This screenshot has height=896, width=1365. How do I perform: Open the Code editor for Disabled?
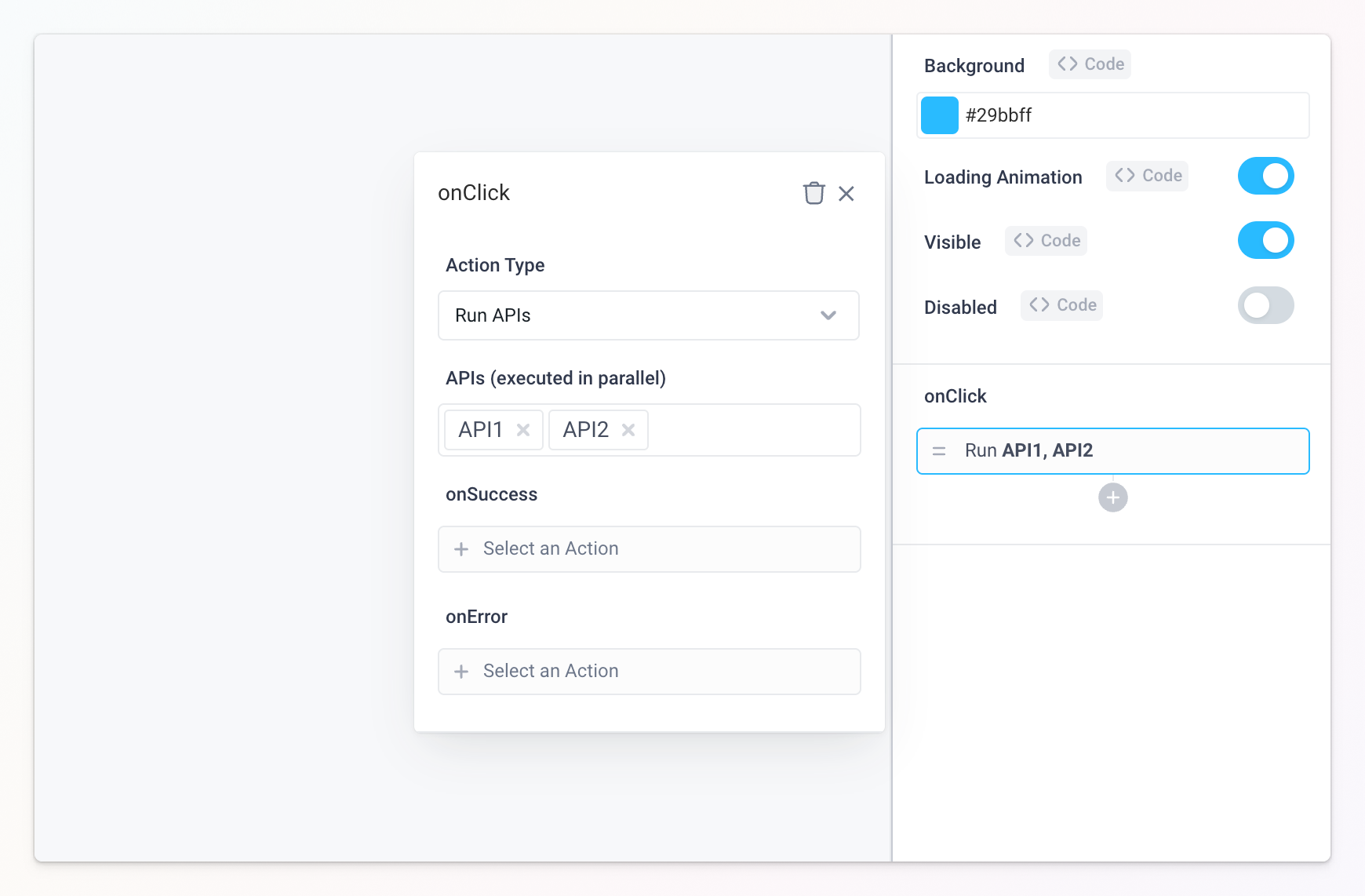(1061, 305)
